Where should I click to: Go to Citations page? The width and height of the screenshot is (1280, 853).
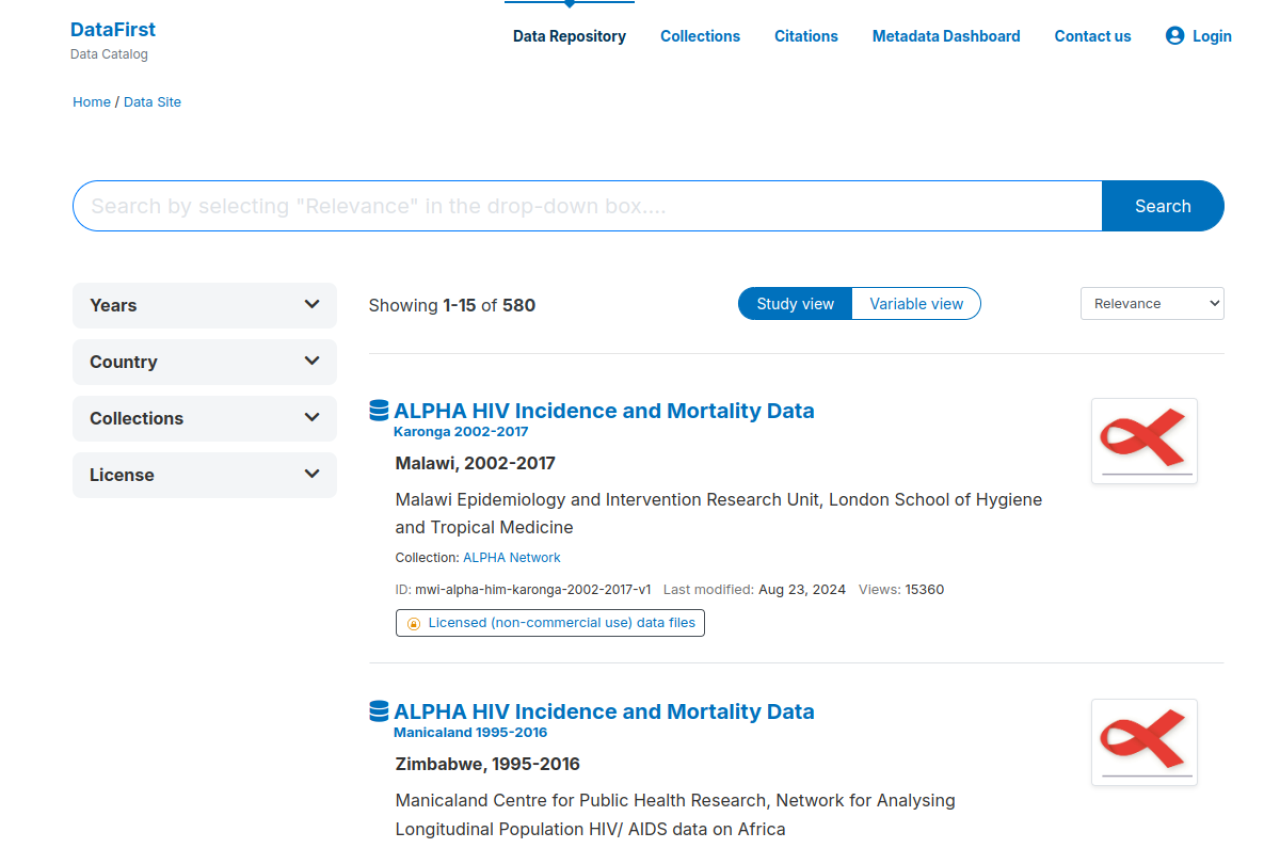(x=806, y=36)
